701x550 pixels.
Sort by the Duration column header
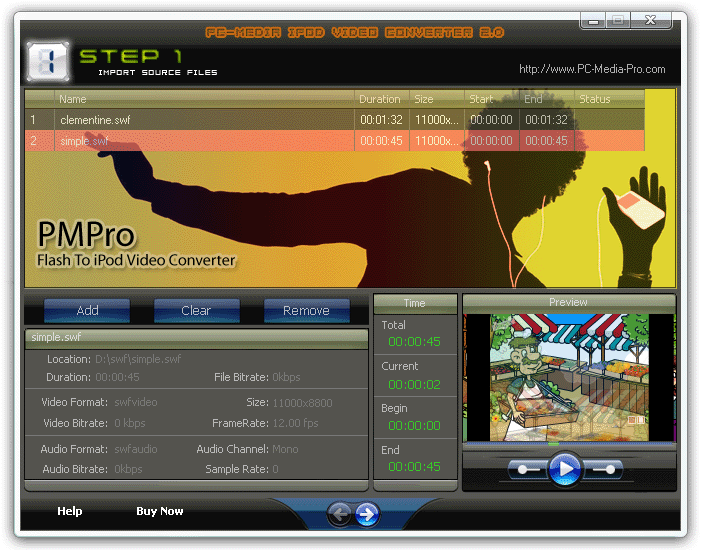[x=382, y=99]
